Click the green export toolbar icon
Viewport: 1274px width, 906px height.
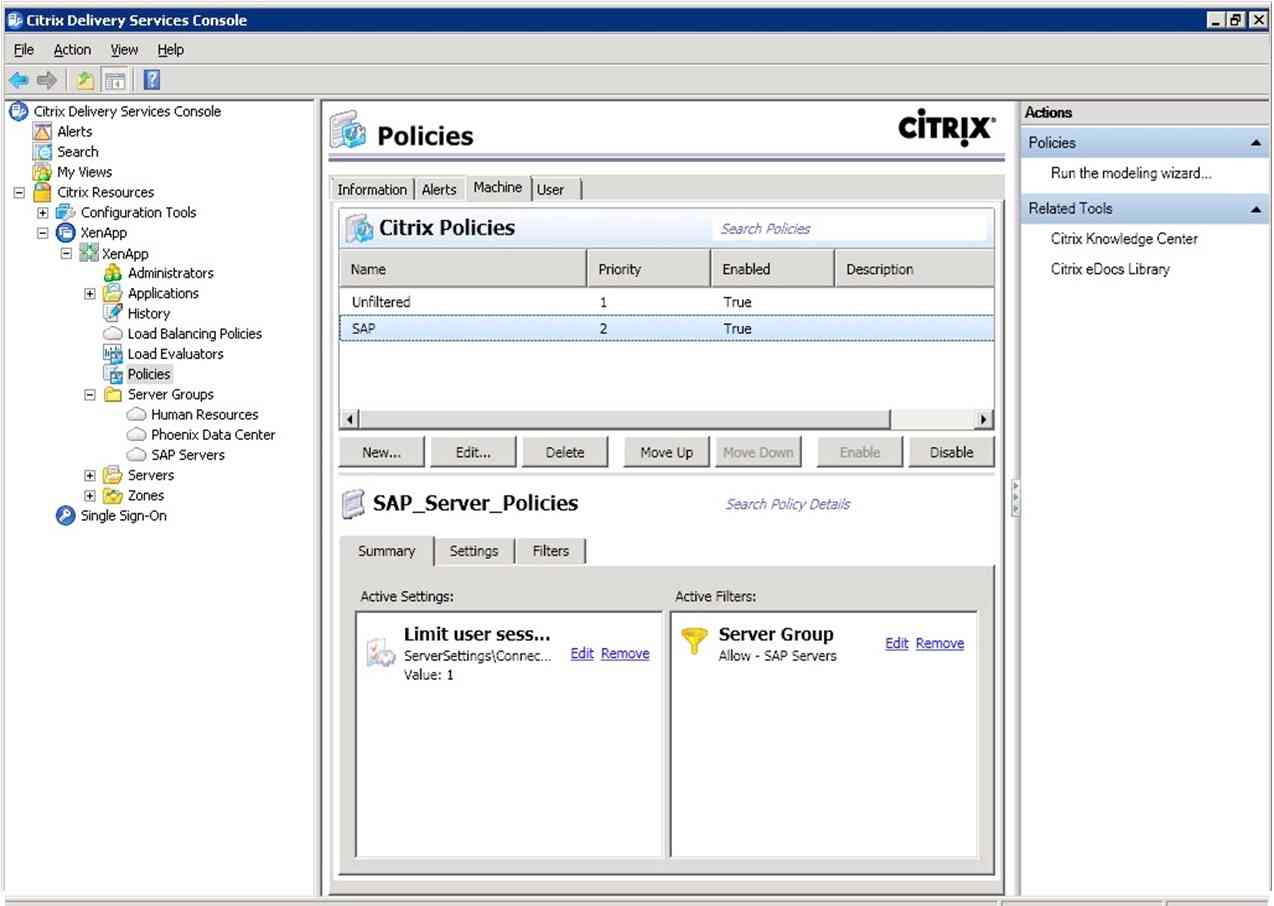tap(85, 79)
